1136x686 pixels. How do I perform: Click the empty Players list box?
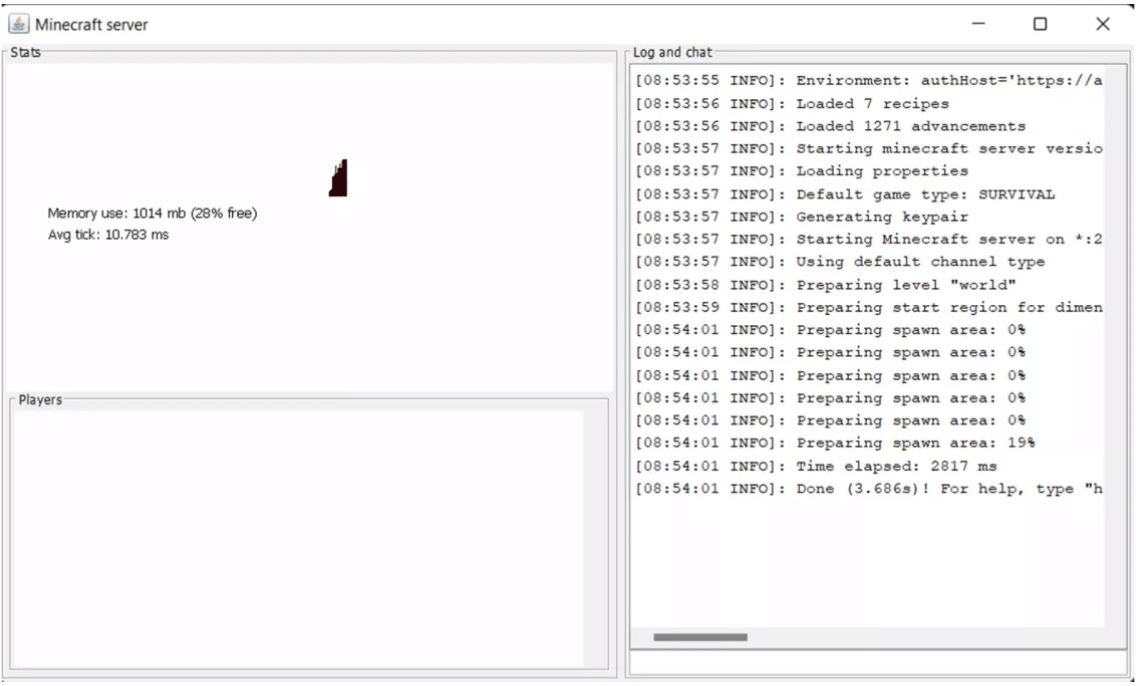298,539
